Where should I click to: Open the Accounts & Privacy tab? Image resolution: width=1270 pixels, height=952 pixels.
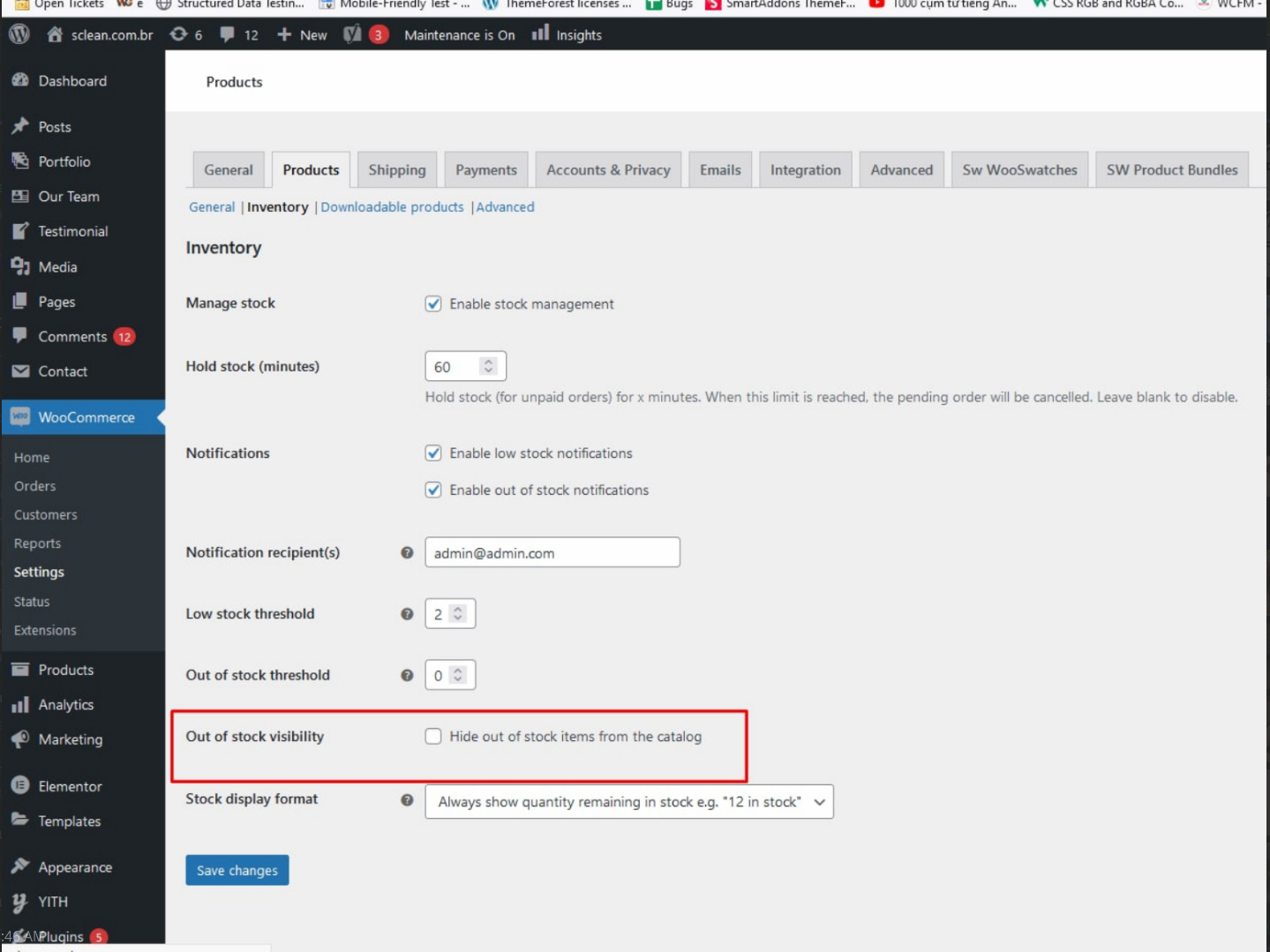[608, 169]
